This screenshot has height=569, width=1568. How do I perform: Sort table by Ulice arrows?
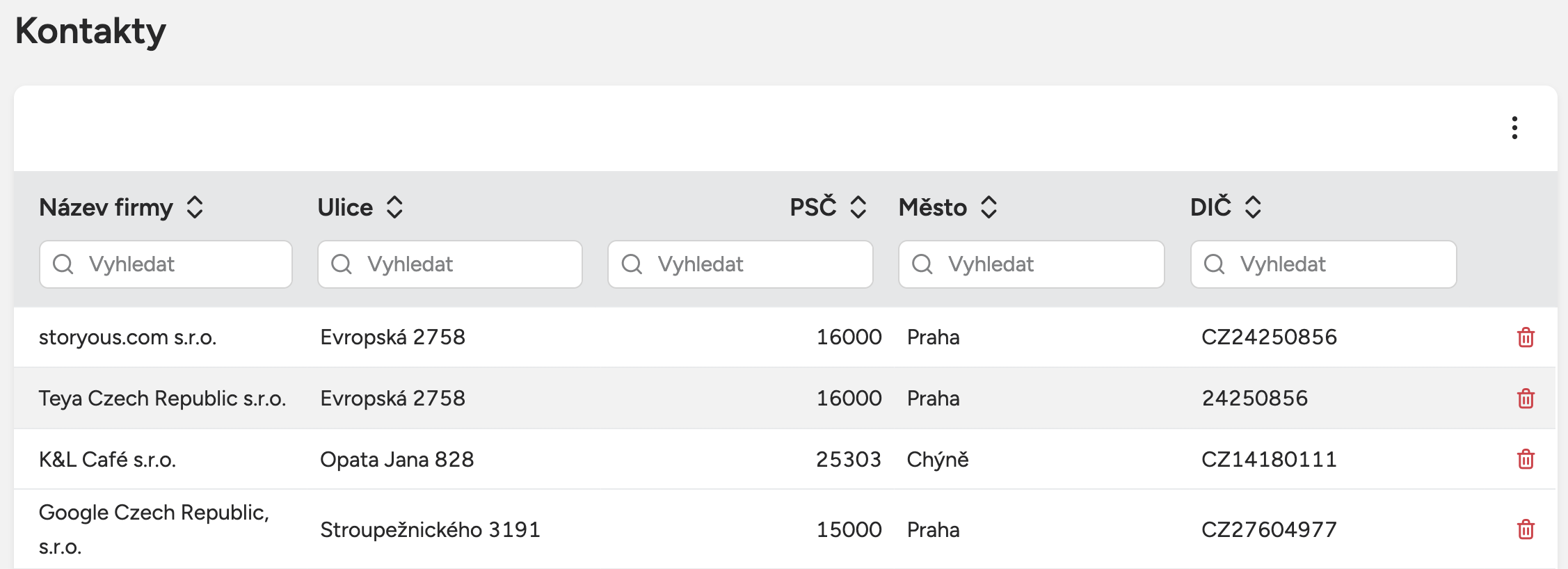coord(394,207)
